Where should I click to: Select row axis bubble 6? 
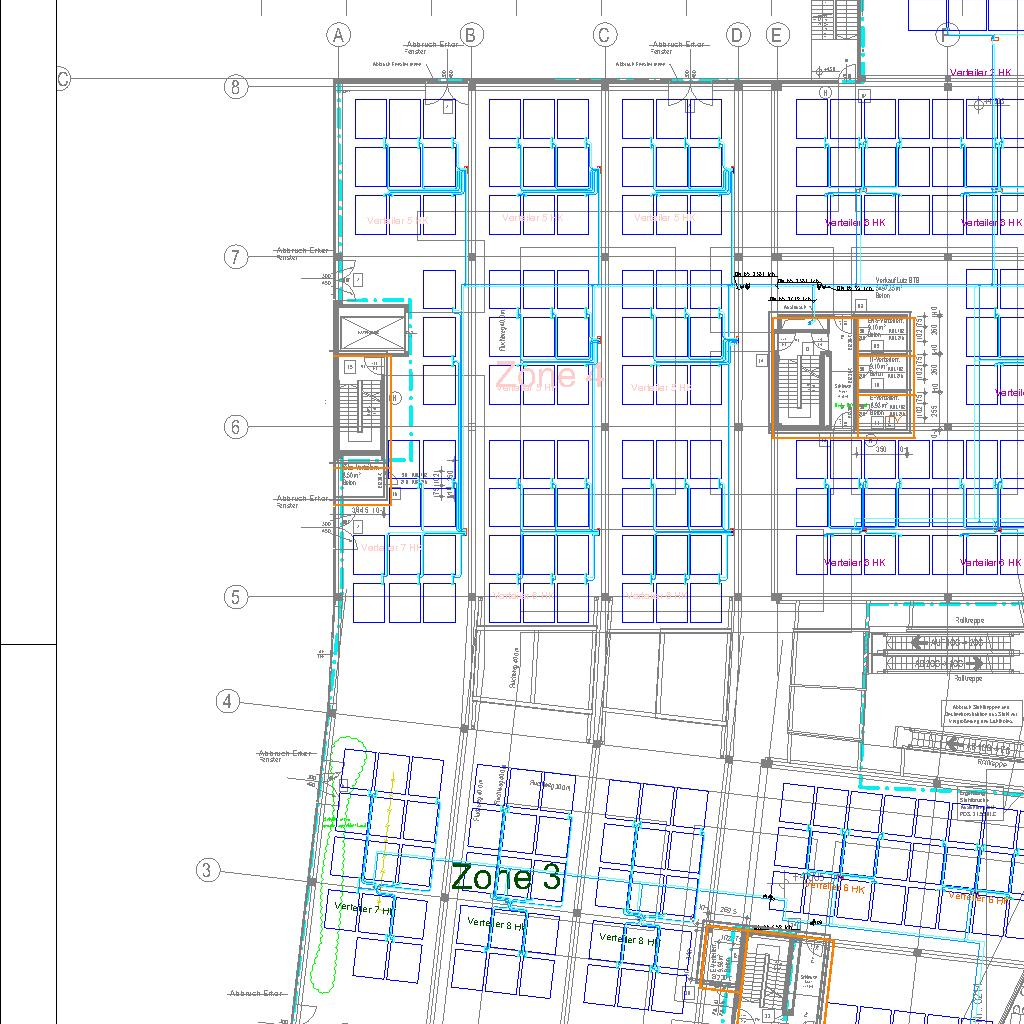pos(235,427)
